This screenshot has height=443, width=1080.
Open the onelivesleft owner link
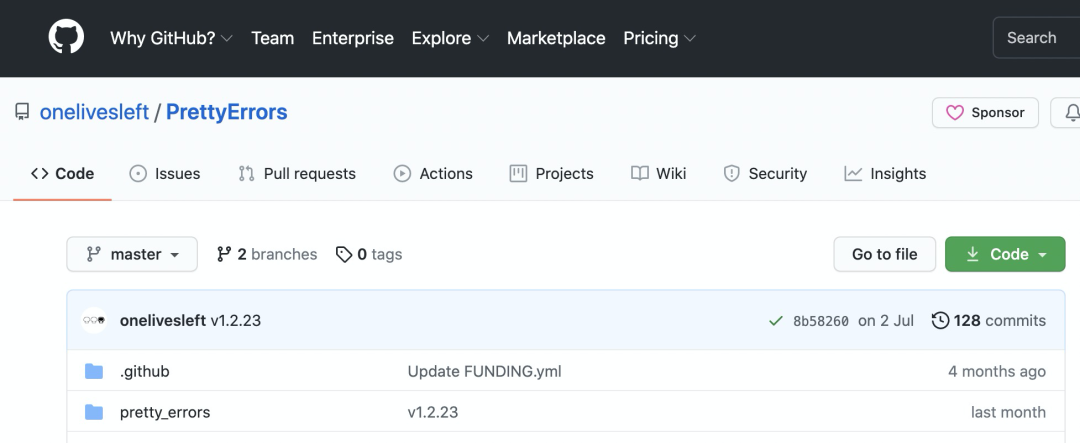[93, 112]
